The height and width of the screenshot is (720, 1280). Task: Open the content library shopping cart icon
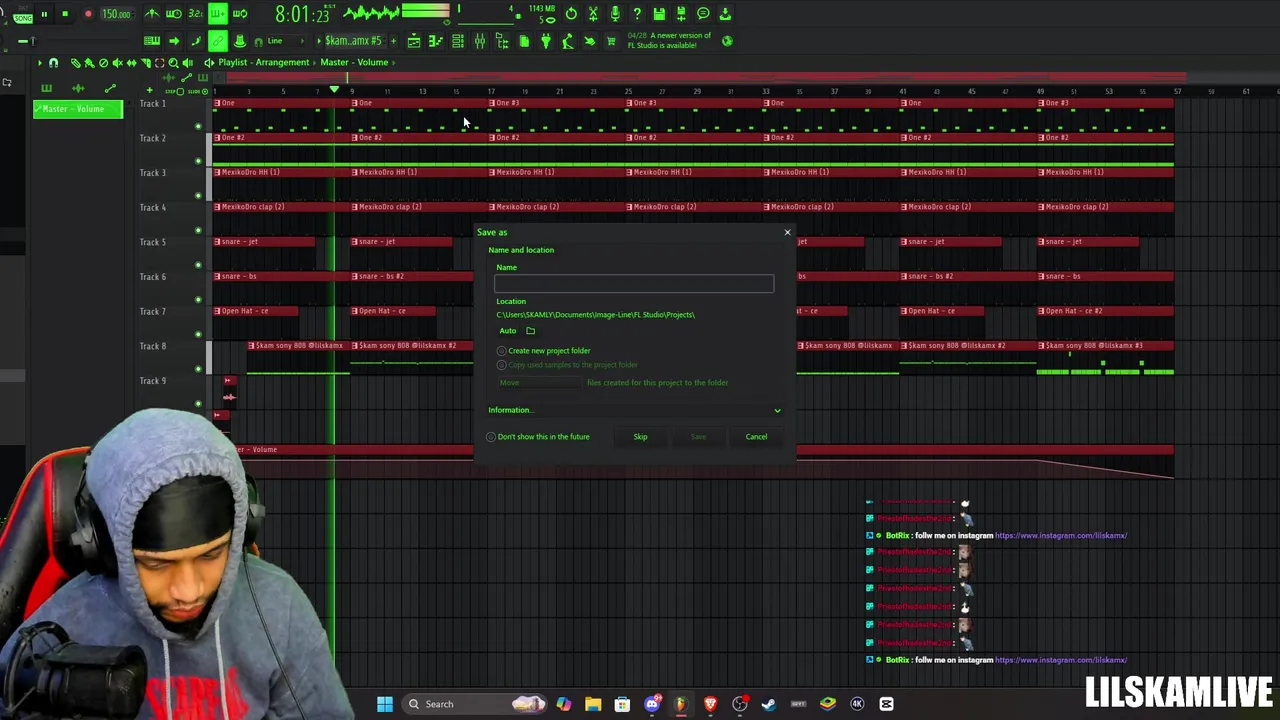coord(611,41)
